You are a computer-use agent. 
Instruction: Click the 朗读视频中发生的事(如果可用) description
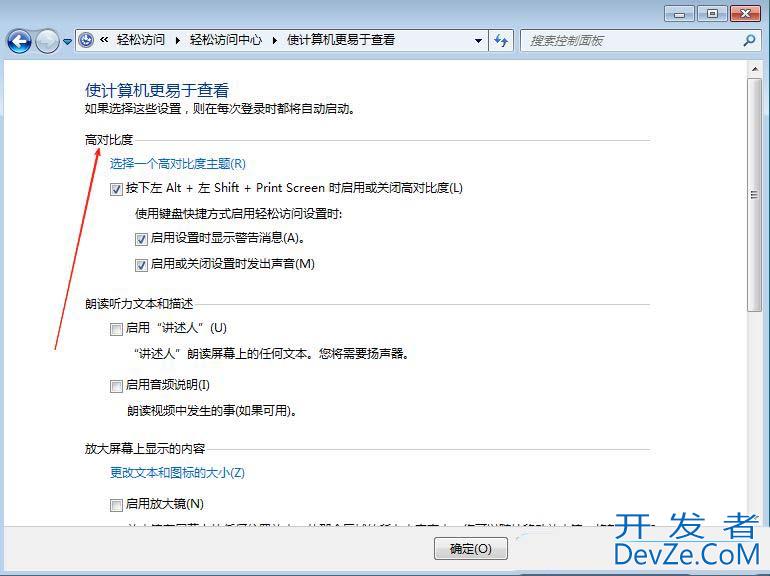tap(212, 411)
